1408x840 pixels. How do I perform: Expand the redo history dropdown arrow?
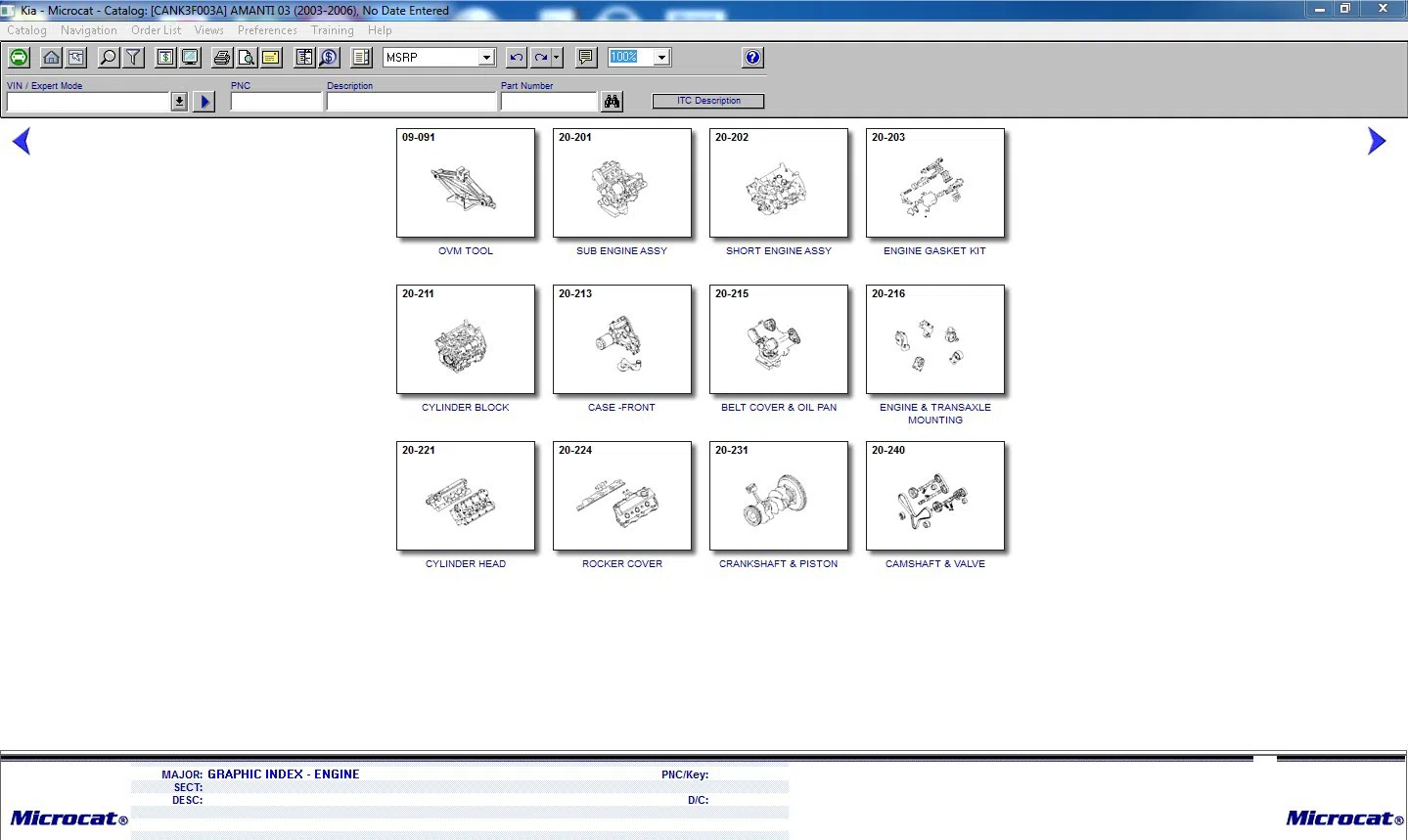[x=557, y=58]
